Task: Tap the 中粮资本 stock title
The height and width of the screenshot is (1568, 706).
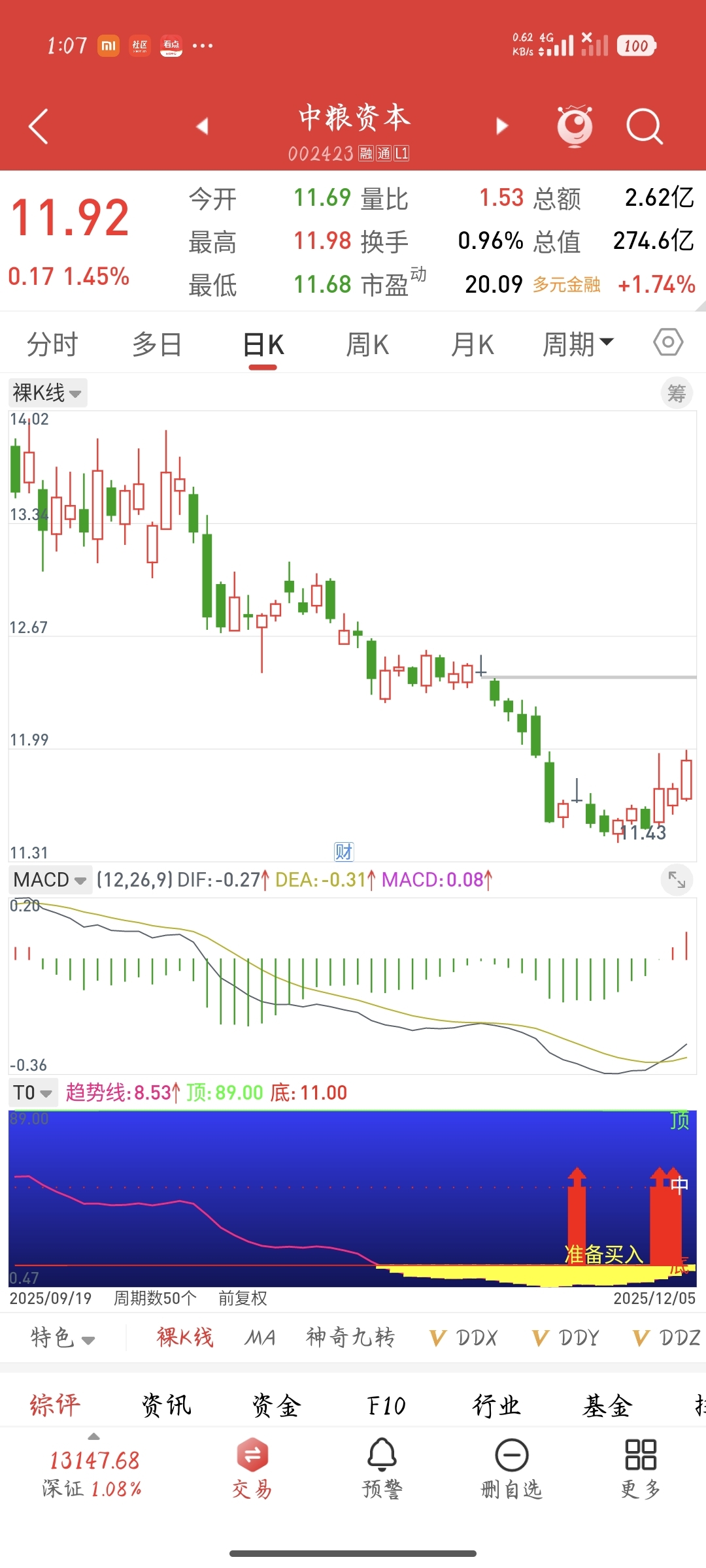Action: click(x=354, y=118)
